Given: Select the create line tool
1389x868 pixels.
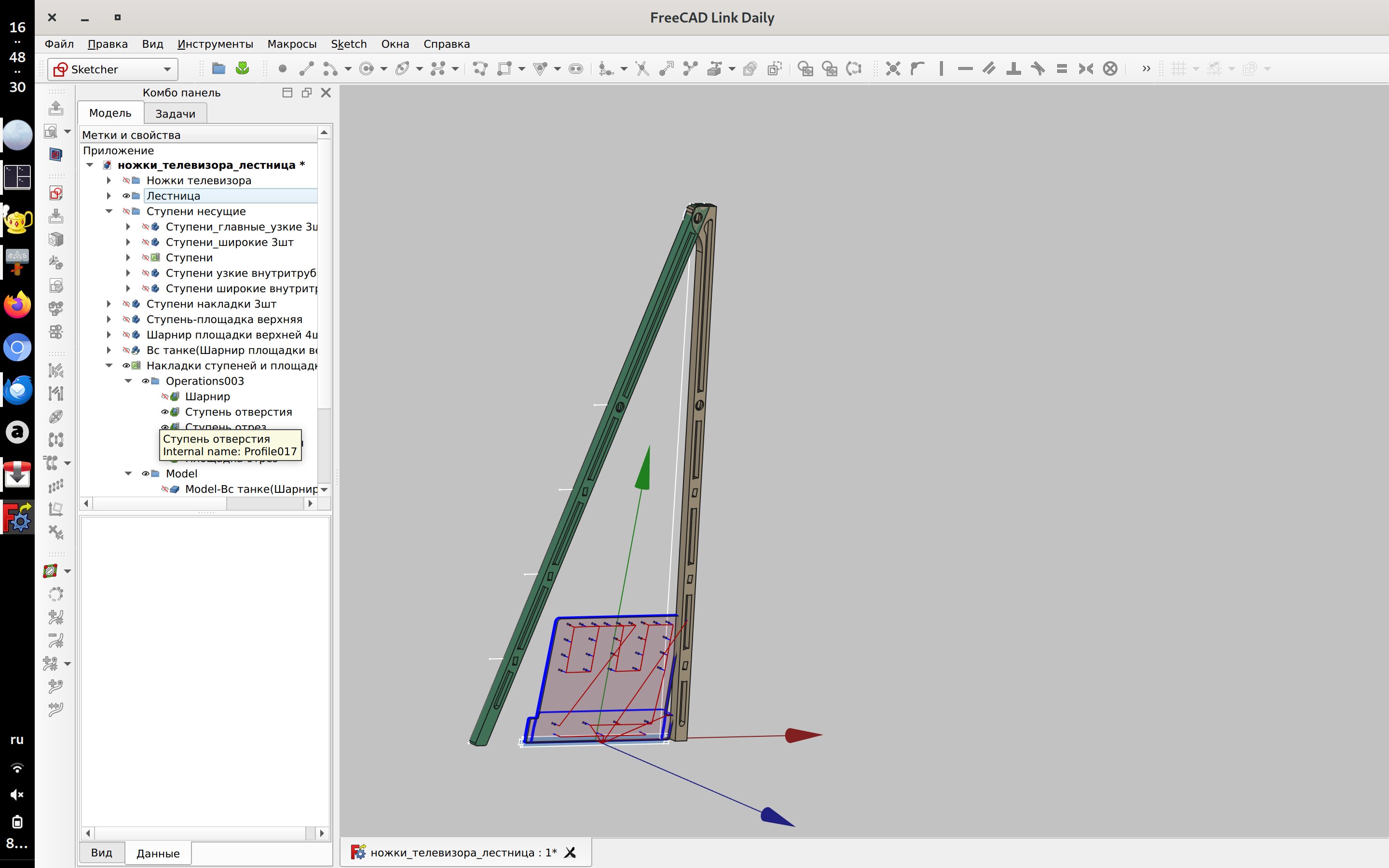Looking at the screenshot, I should tap(307, 69).
